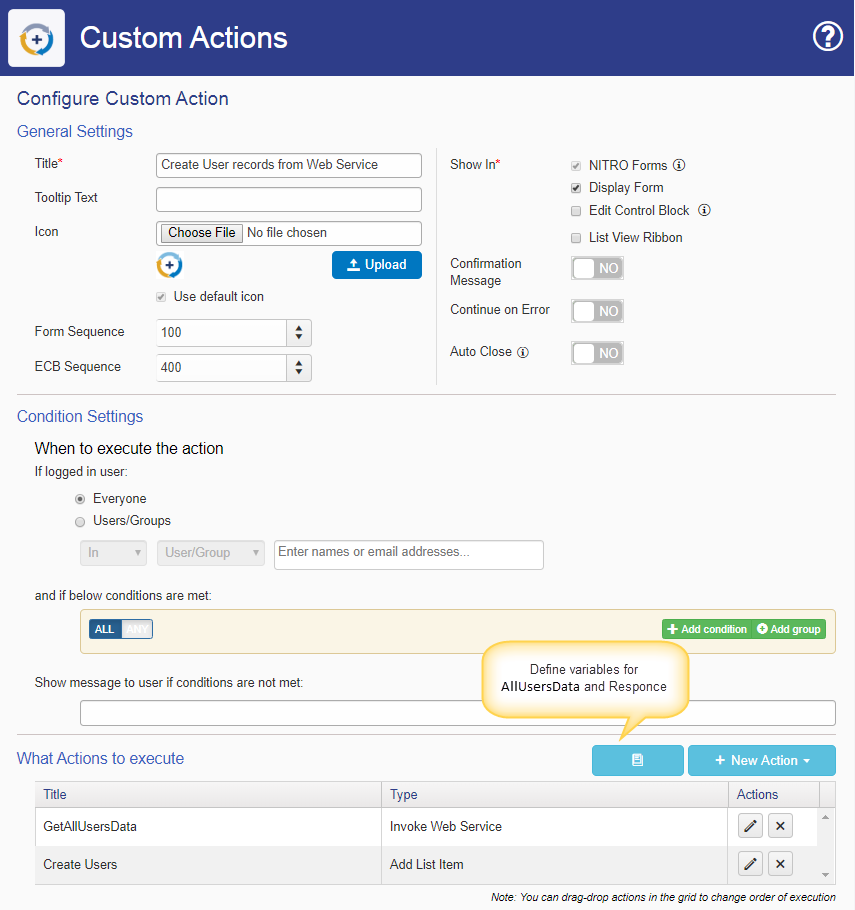Toggle the Confirmation Message switch
Image resolution: width=855 pixels, height=910 pixels.
point(597,268)
